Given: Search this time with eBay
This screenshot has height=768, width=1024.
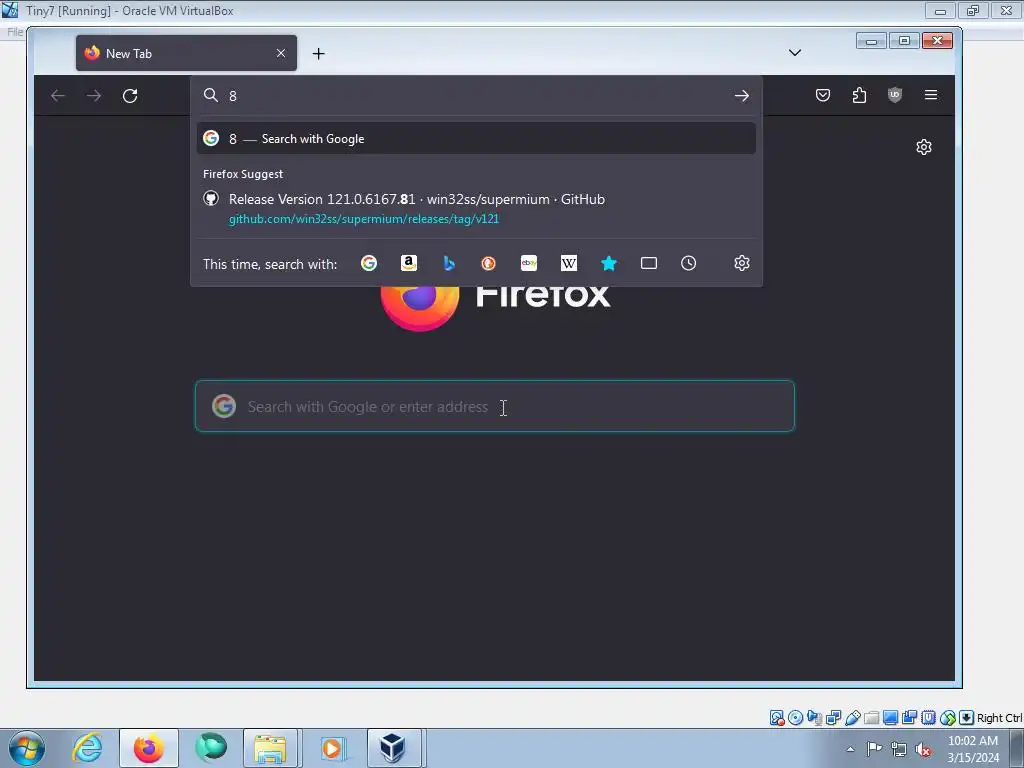Looking at the screenshot, I should [529, 263].
